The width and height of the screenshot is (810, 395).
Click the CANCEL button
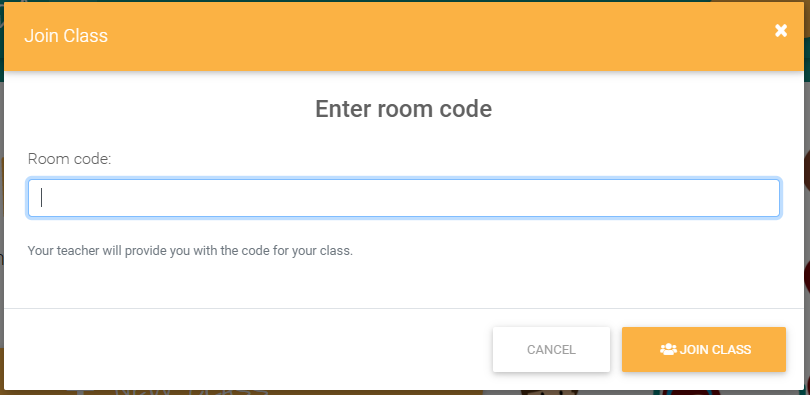tap(551, 350)
